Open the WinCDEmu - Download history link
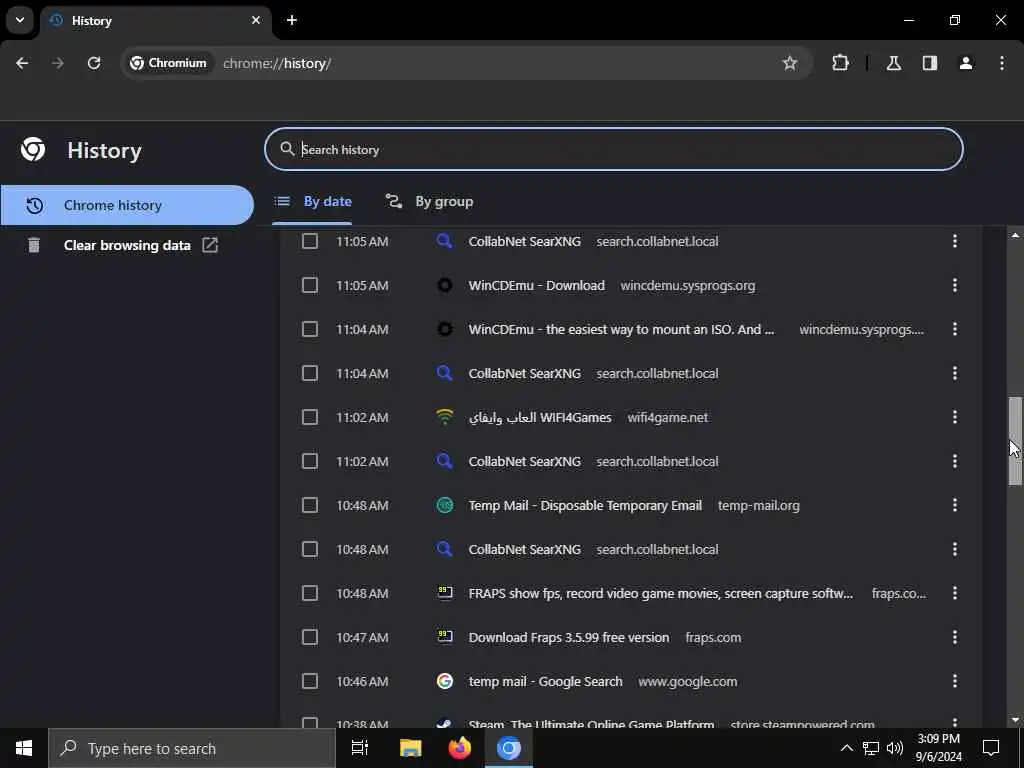The image size is (1024, 768). point(536,285)
